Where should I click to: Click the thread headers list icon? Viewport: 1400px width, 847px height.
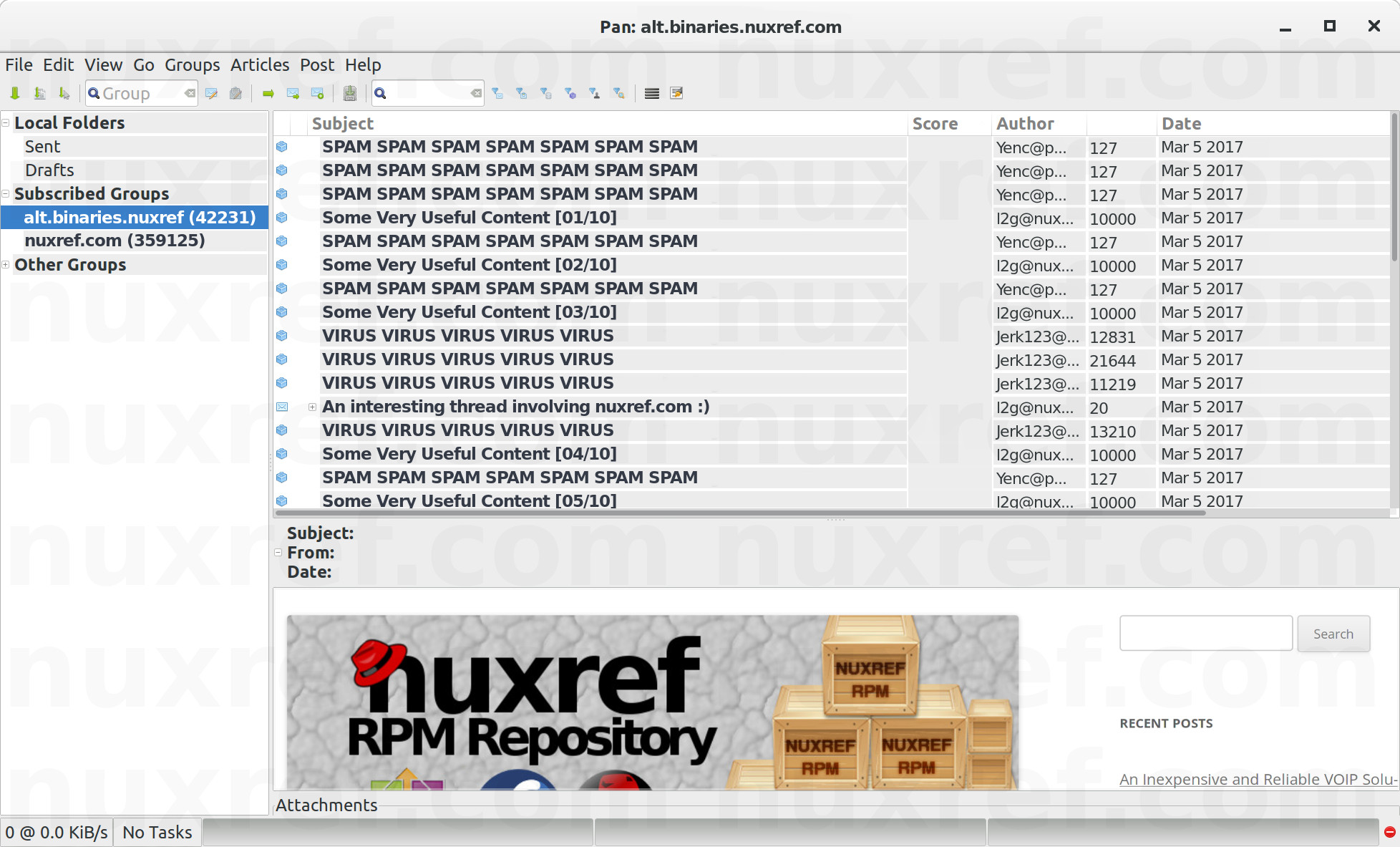point(651,93)
